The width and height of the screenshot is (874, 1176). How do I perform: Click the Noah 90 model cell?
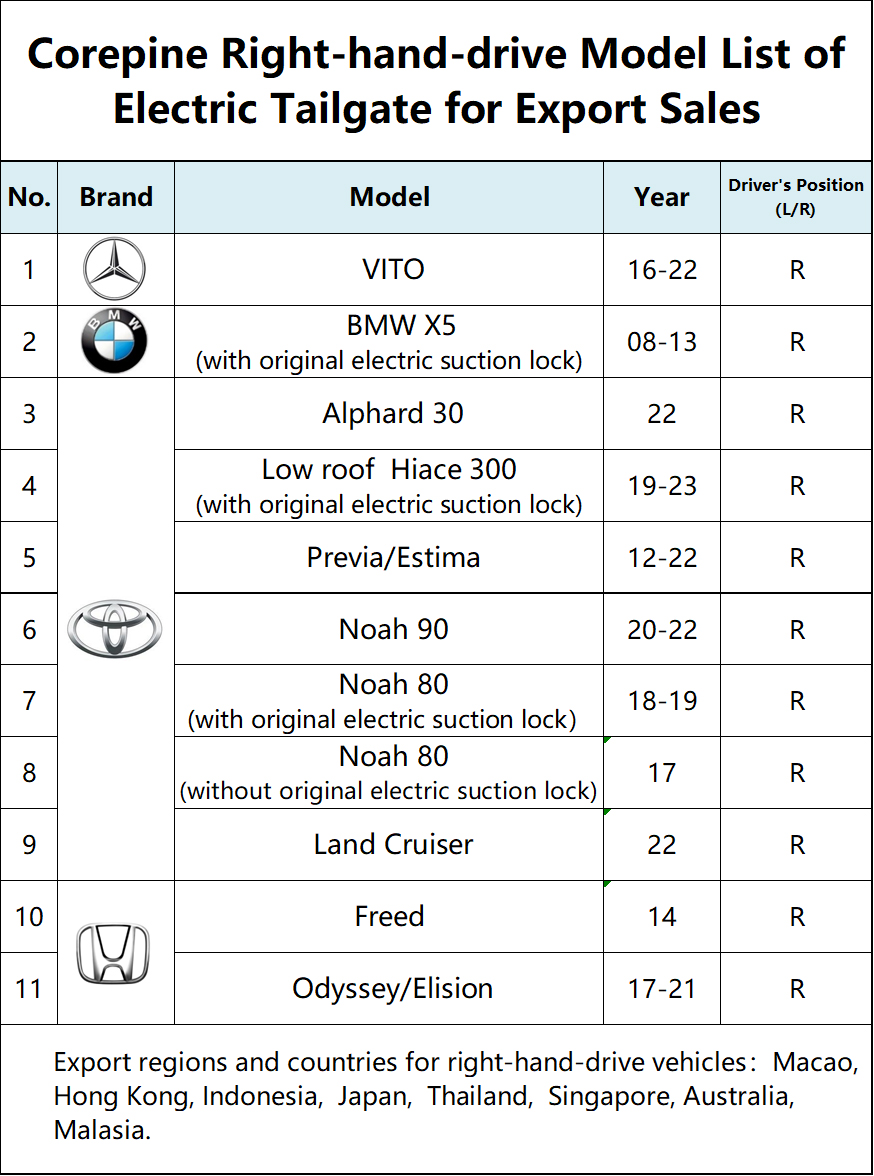[x=393, y=629]
